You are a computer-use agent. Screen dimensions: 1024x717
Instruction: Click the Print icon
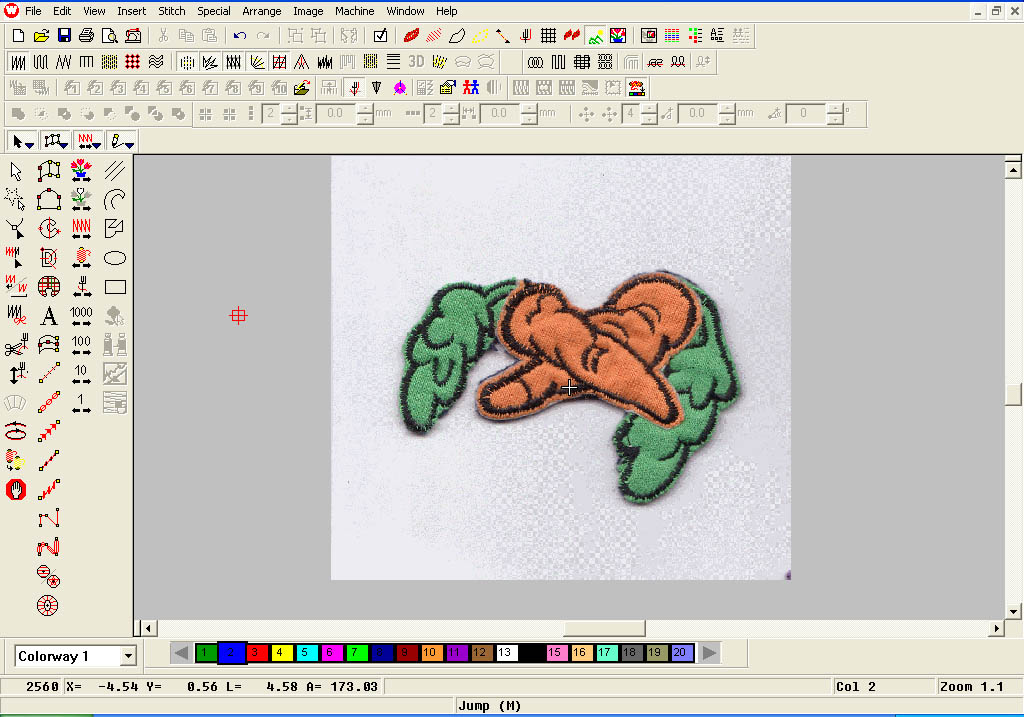tap(86, 36)
